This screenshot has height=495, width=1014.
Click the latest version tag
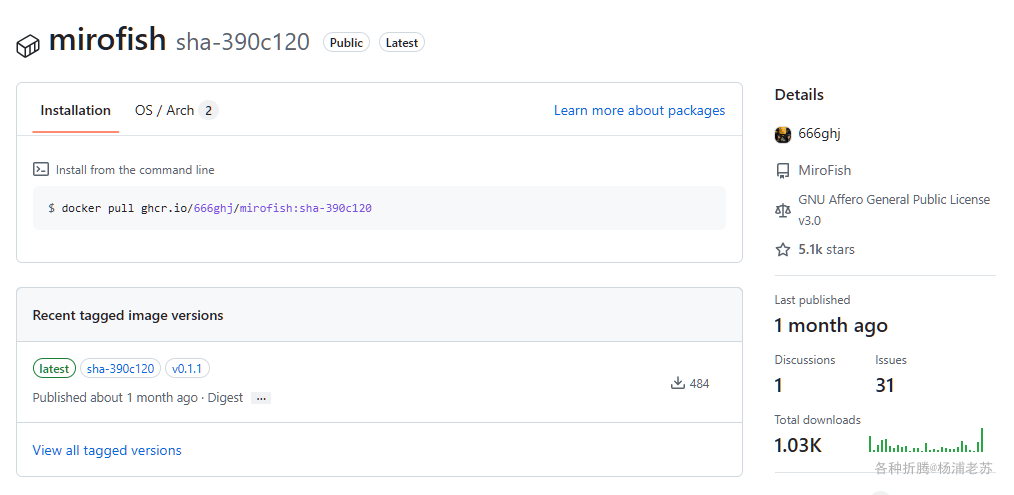pyautogui.click(x=54, y=369)
